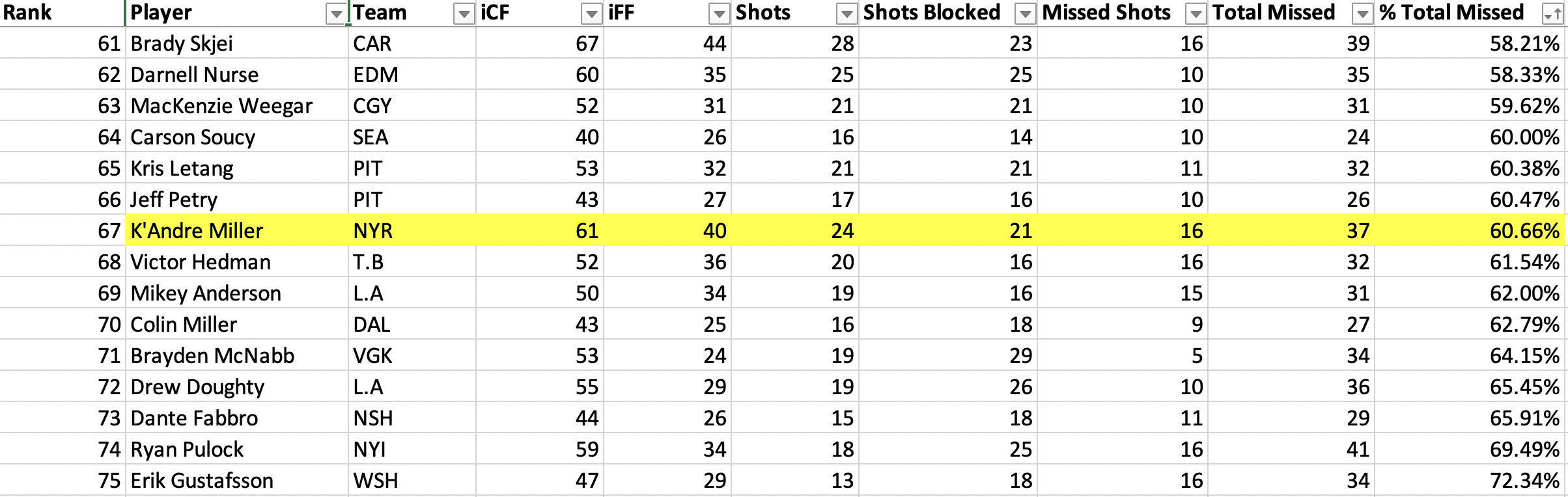Select Brayden McNabb's Shots Blocked value 29
This screenshot has width=1568, height=497.
(x=948, y=355)
